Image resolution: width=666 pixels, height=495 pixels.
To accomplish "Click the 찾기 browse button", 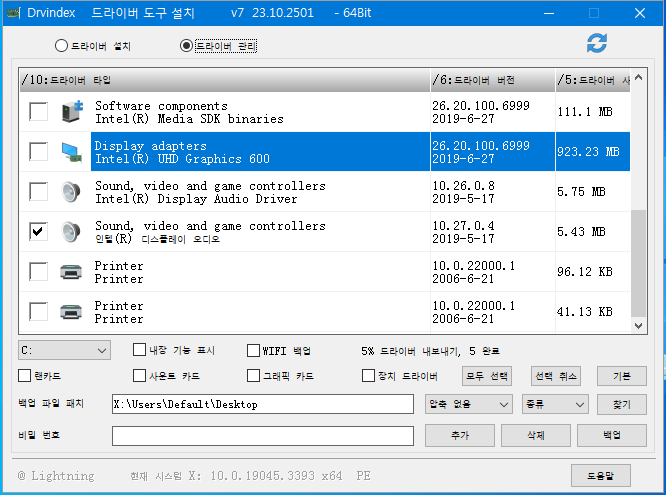I will point(622,404).
